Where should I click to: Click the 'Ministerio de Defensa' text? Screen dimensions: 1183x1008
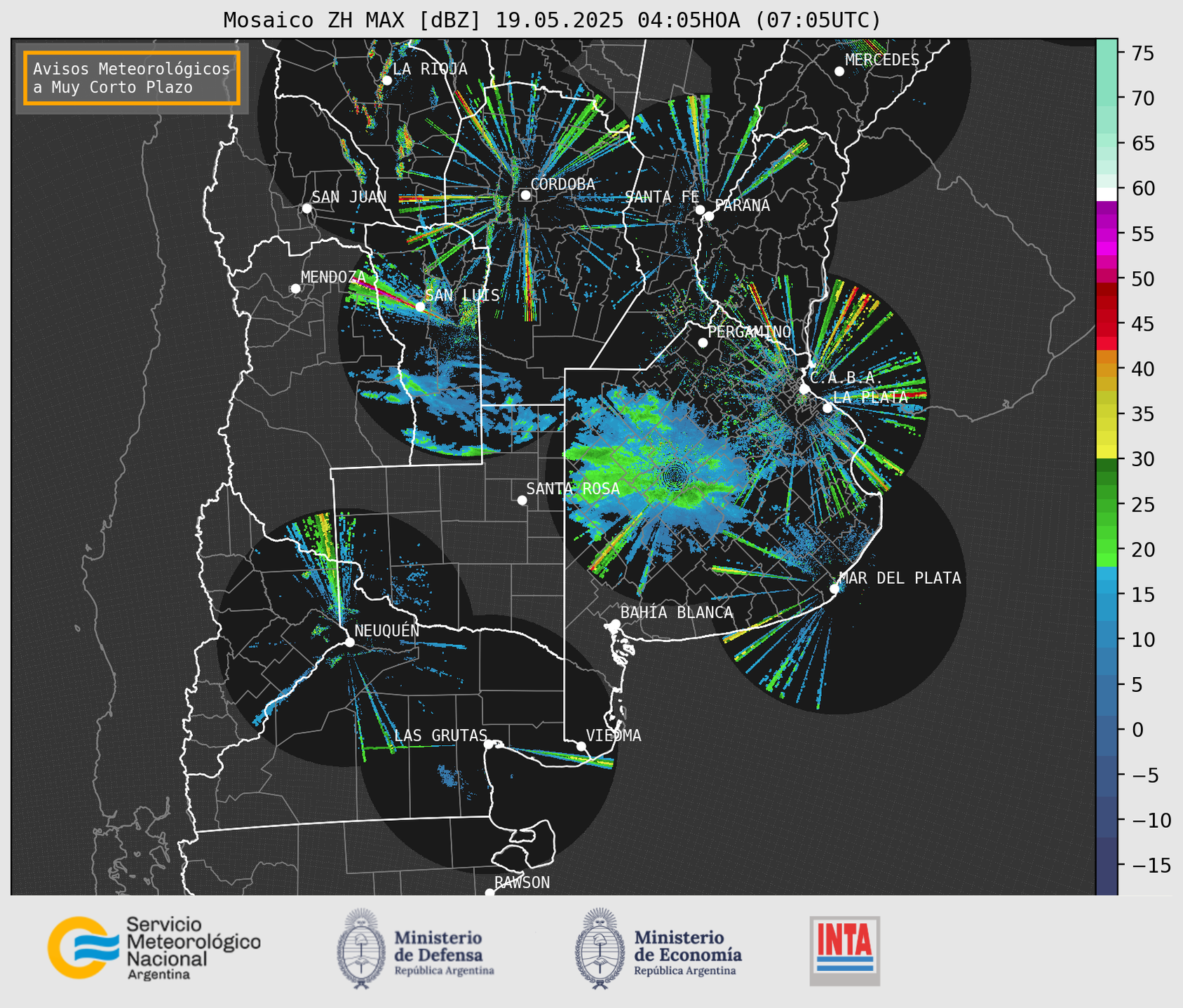point(438,946)
